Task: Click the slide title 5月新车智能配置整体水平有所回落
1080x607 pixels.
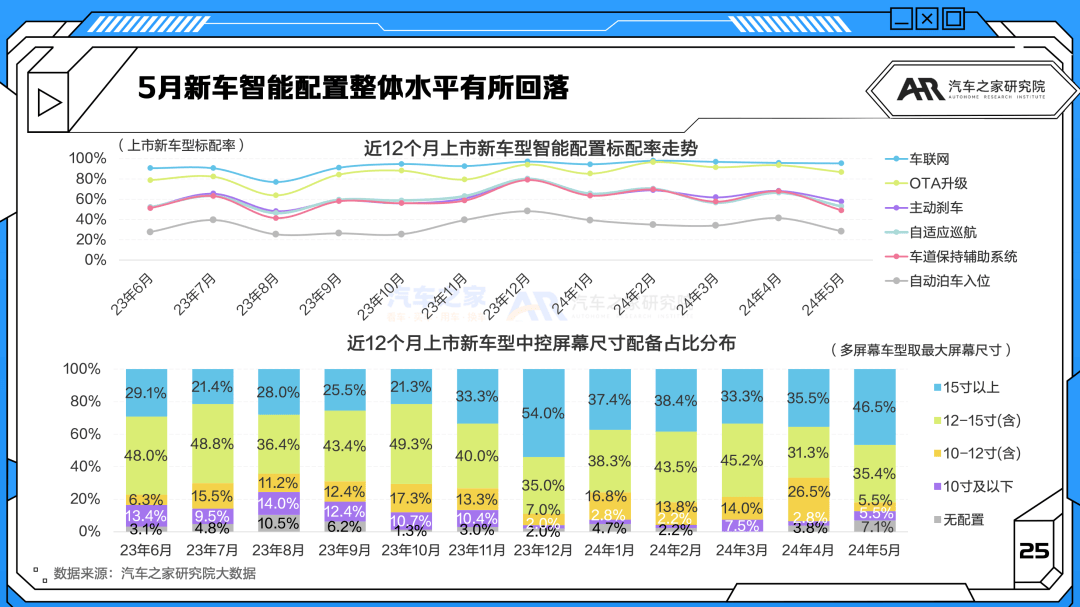Action: click(x=353, y=88)
